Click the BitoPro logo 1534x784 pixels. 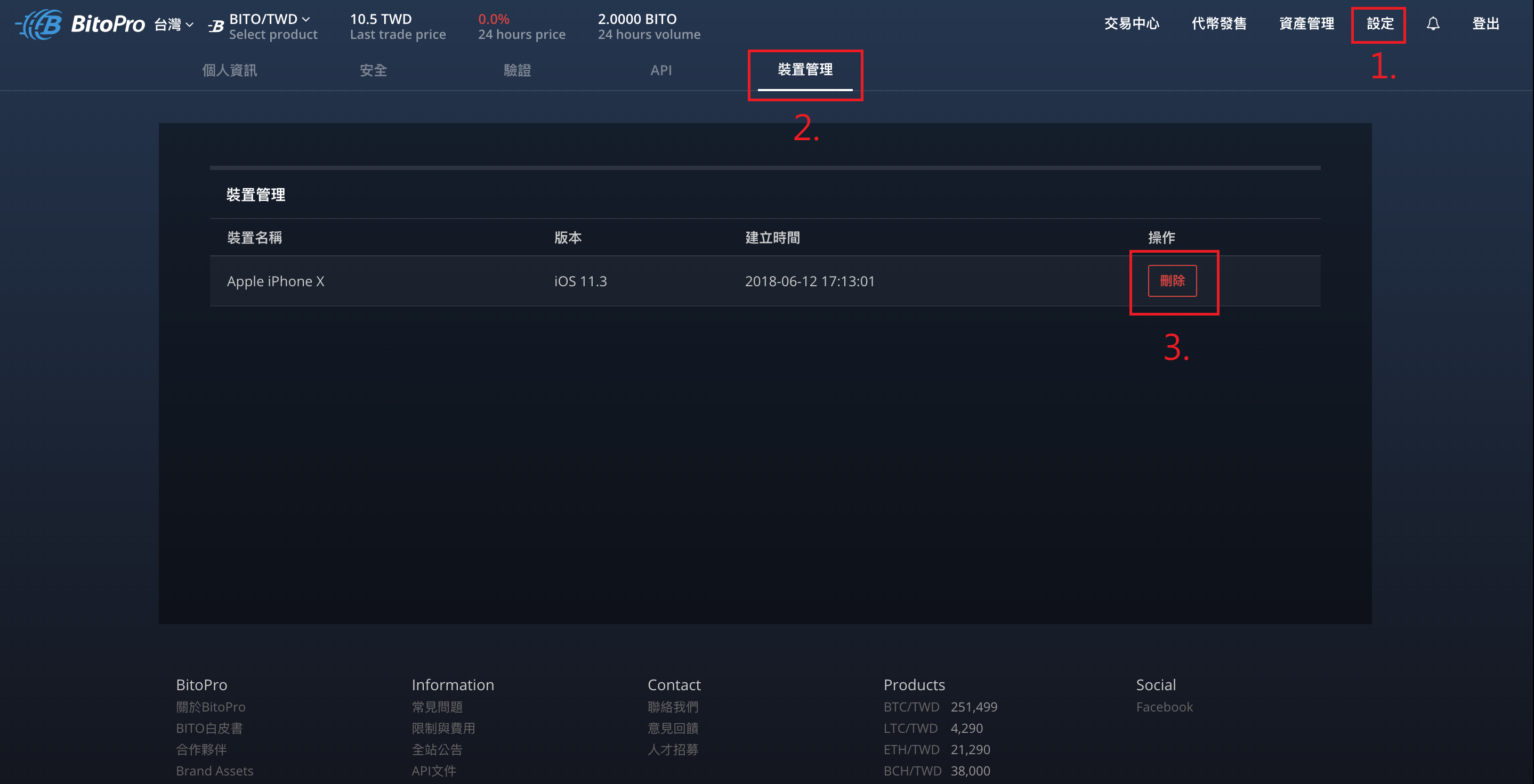(80, 25)
